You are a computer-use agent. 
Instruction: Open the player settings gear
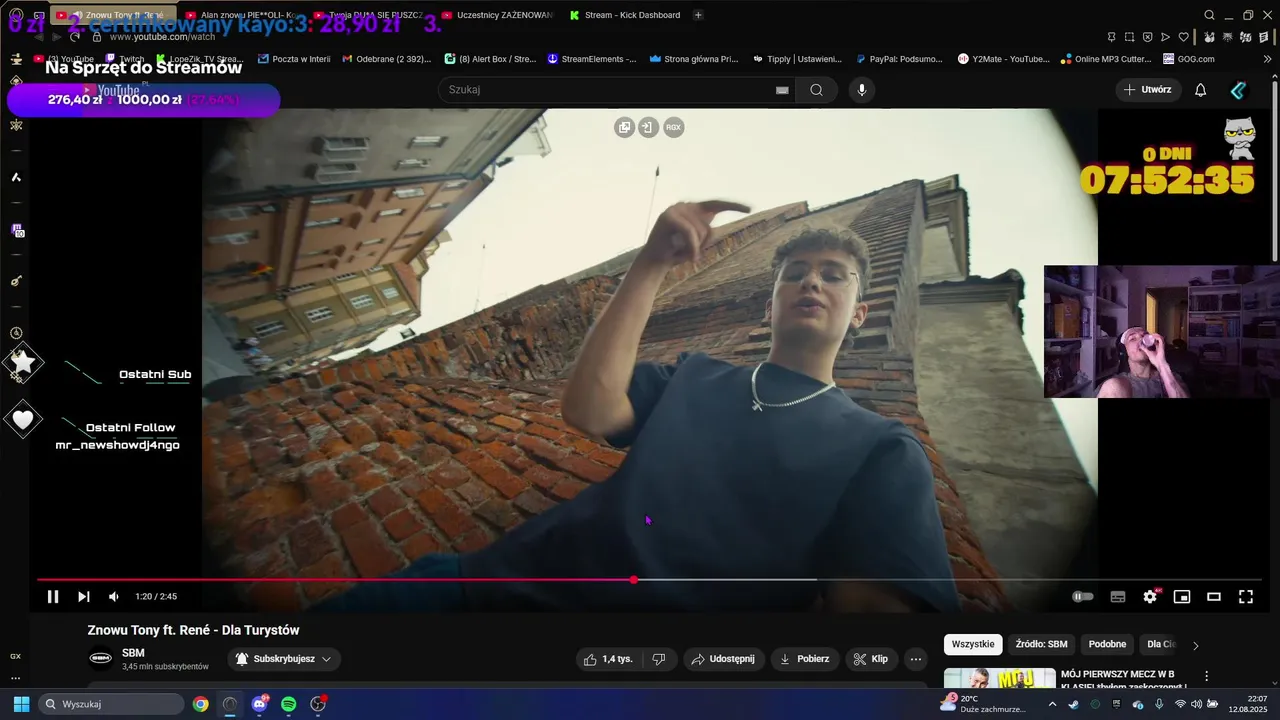click(x=1150, y=597)
